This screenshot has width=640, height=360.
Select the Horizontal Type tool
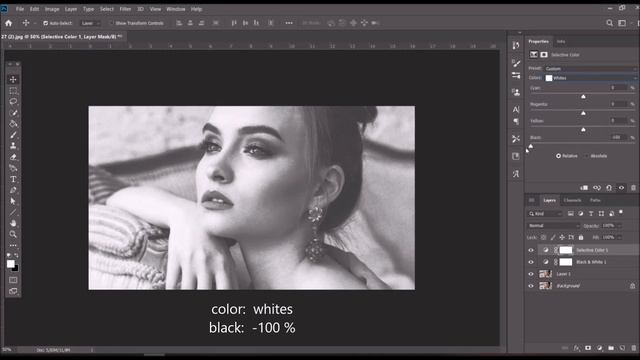click(x=13, y=179)
